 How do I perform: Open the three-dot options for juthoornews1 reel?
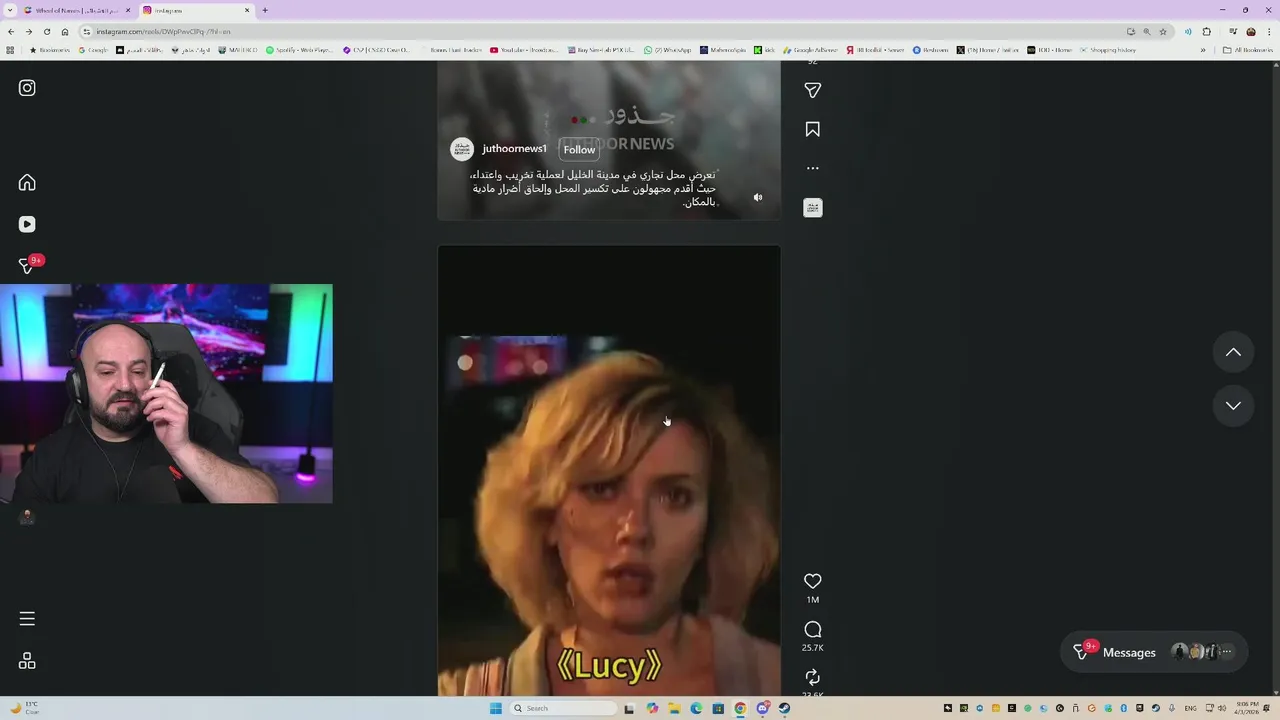pos(813,168)
